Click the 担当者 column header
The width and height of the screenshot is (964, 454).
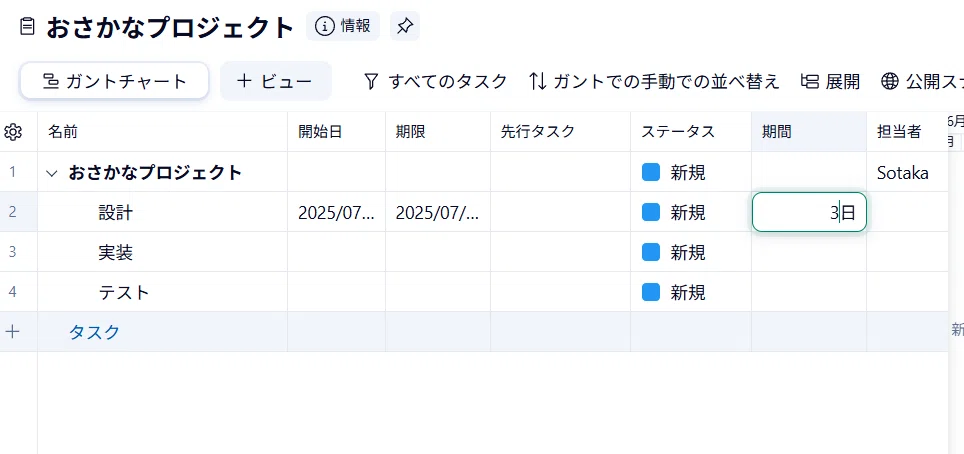(x=907, y=132)
